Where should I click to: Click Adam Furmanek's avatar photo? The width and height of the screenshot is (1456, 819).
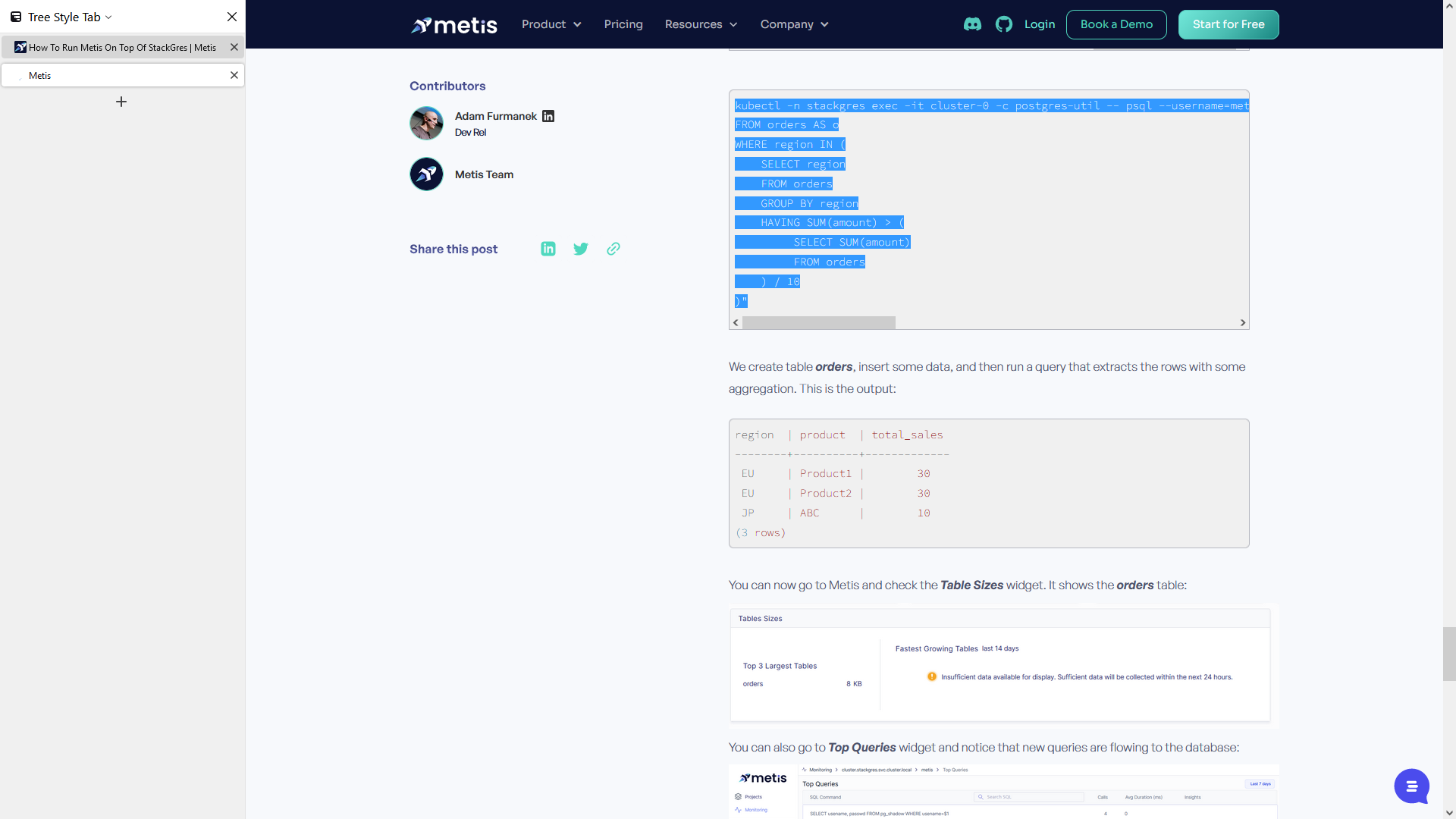pyautogui.click(x=426, y=123)
